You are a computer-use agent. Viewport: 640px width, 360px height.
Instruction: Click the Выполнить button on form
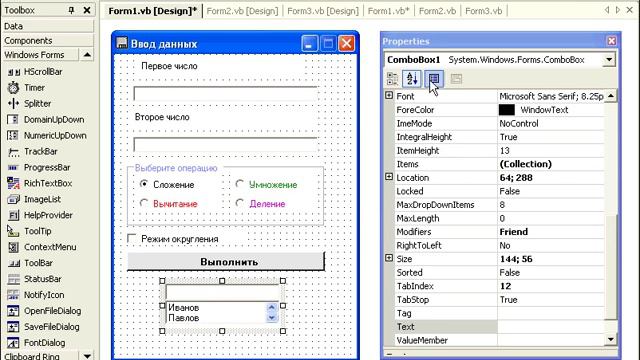click(x=226, y=262)
